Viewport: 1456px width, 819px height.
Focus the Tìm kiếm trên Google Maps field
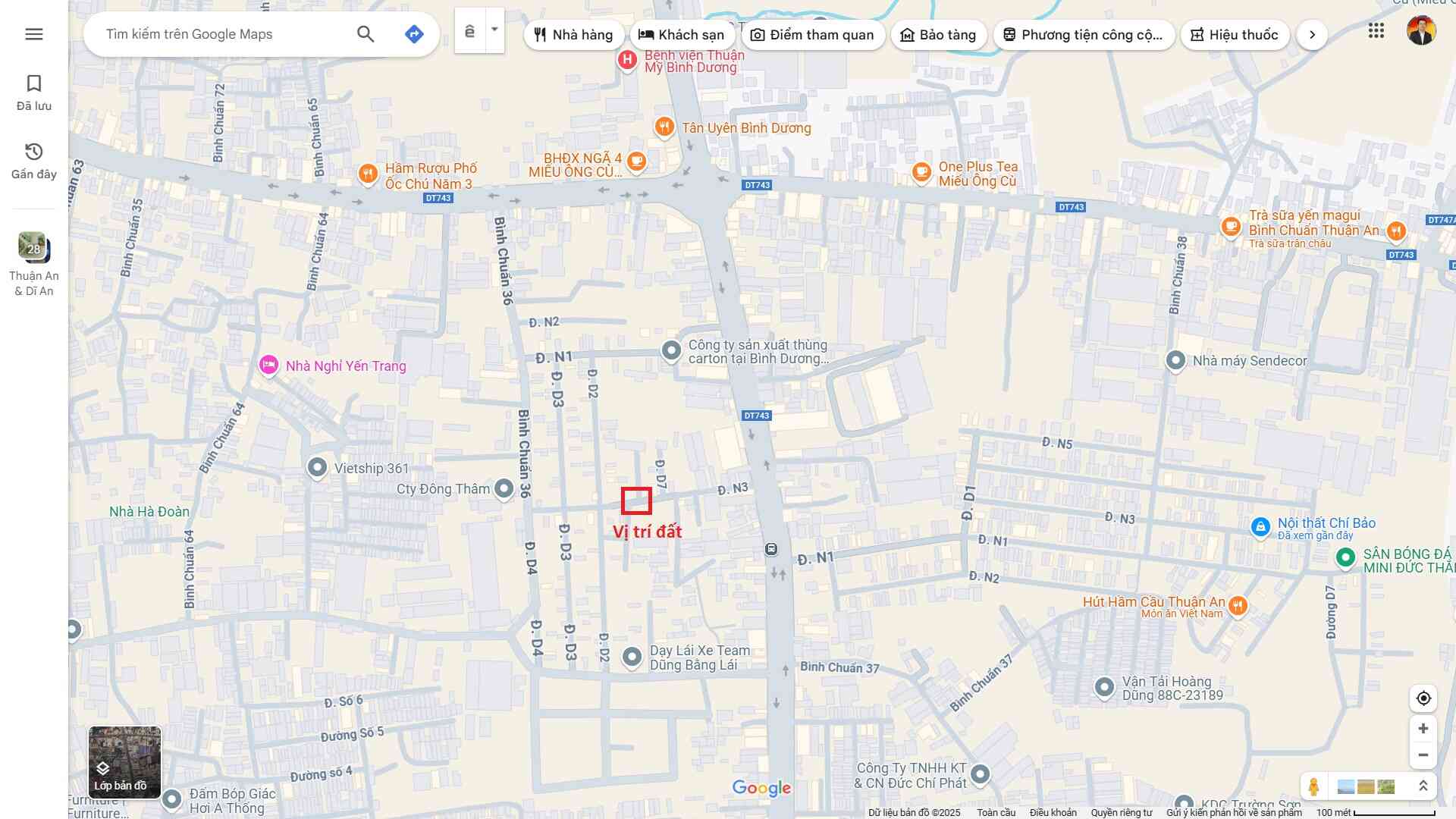click(227, 34)
